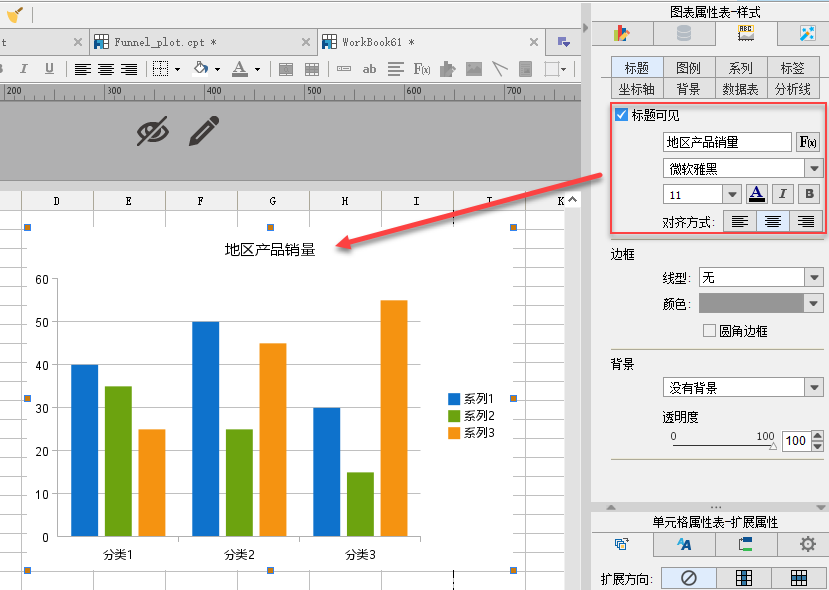829x590 pixels.
Task: Open the chart data panel tab
Action: tap(684, 33)
